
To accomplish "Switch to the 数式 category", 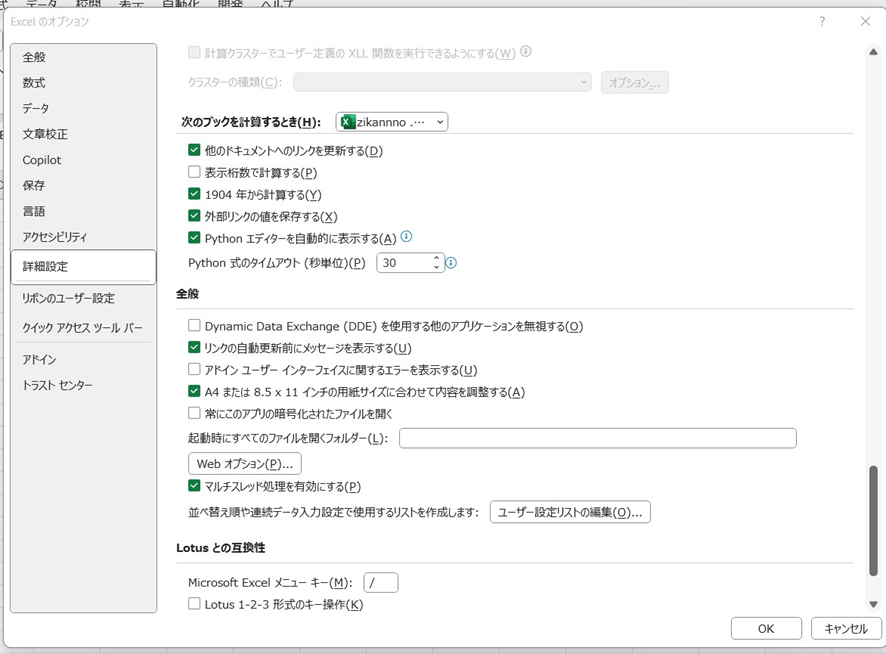I will (x=83, y=83).
